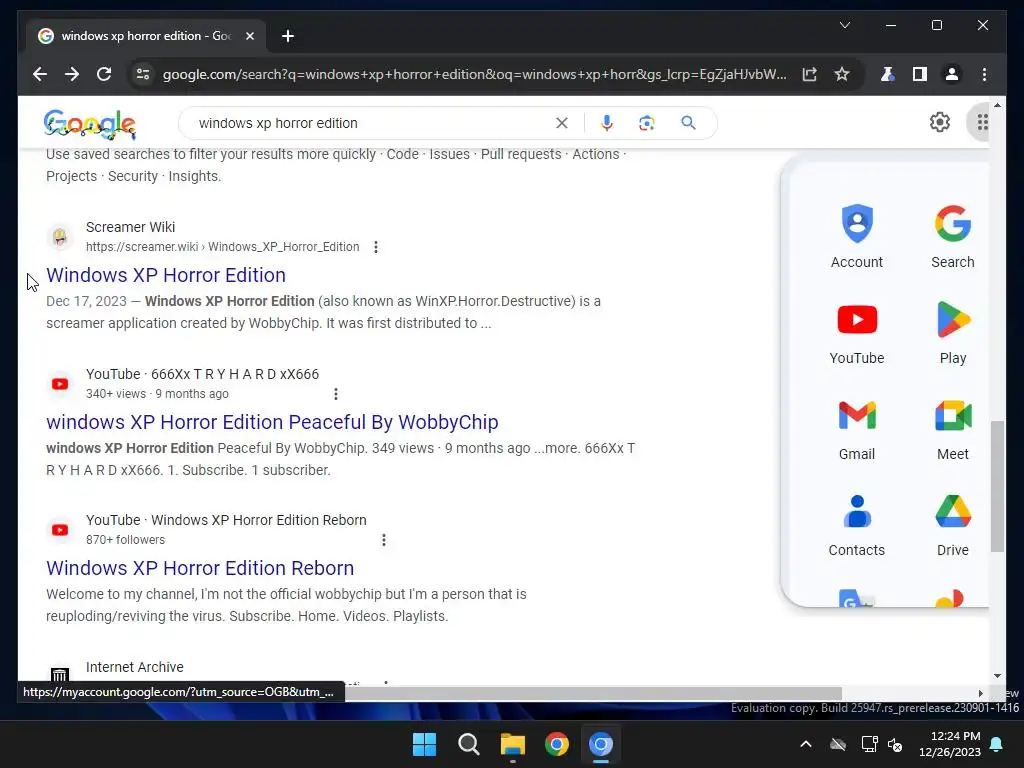The width and height of the screenshot is (1024, 768).
Task: Open the Windows Start menu
Action: coord(424,744)
